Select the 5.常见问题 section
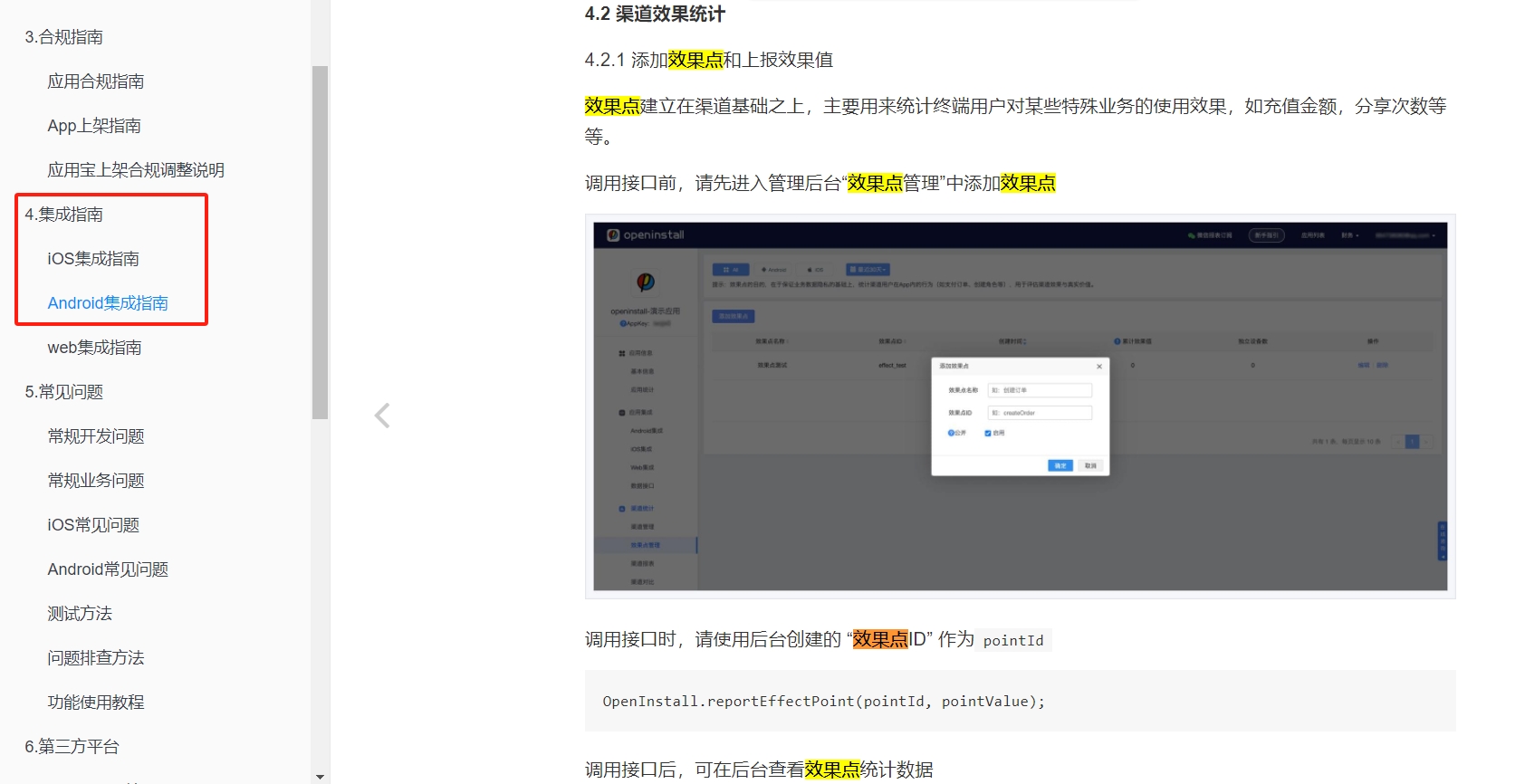This screenshot has width=1525, height=784. pyautogui.click(x=63, y=392)
